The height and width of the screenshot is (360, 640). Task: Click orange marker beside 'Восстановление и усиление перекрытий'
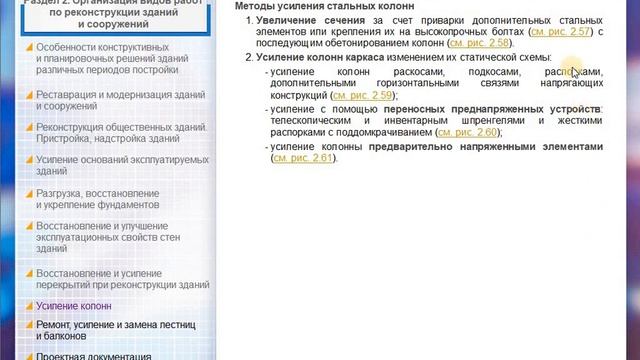[x=29, y=274]
